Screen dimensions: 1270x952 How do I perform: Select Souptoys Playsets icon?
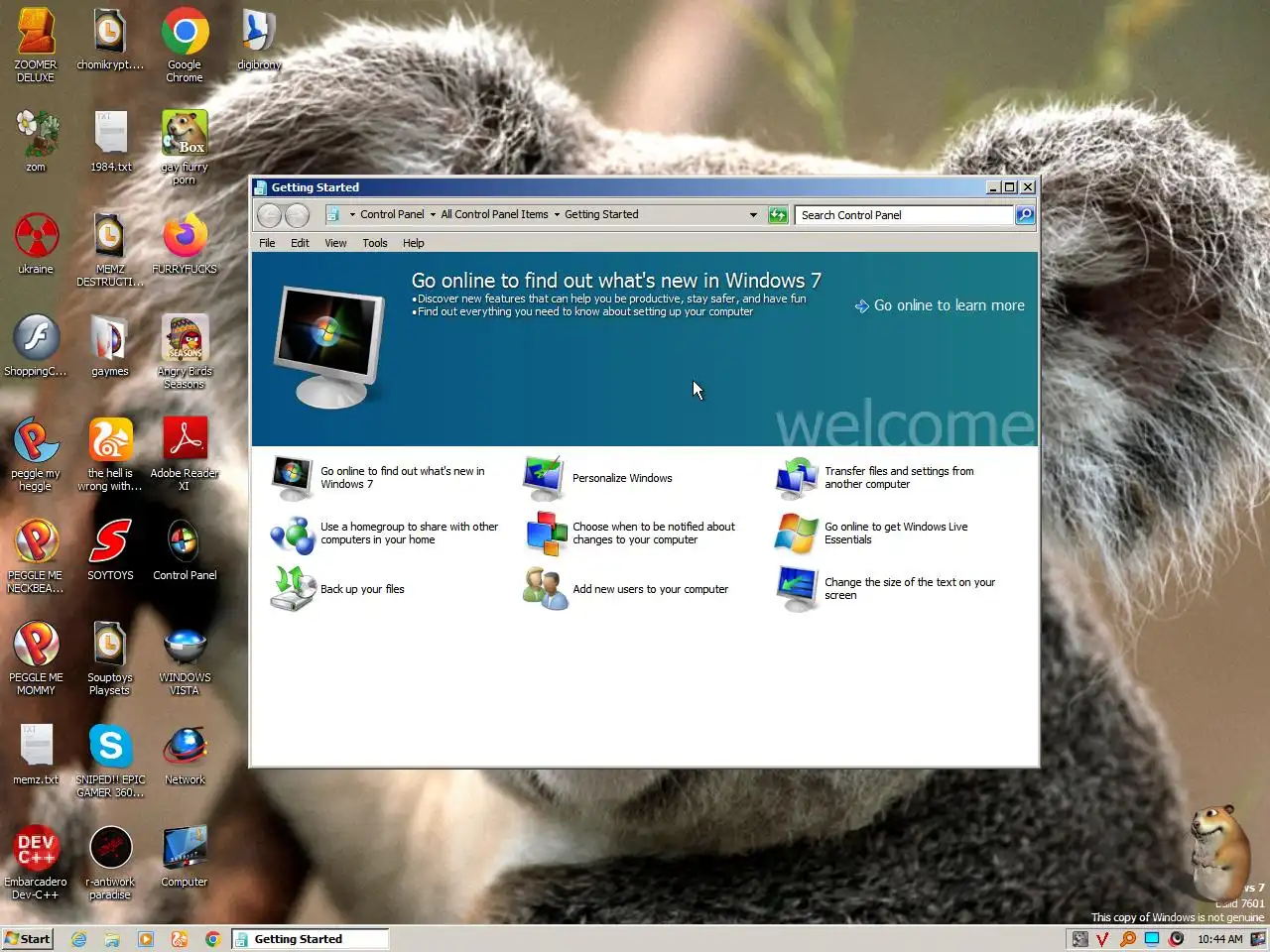coord(110,657)
